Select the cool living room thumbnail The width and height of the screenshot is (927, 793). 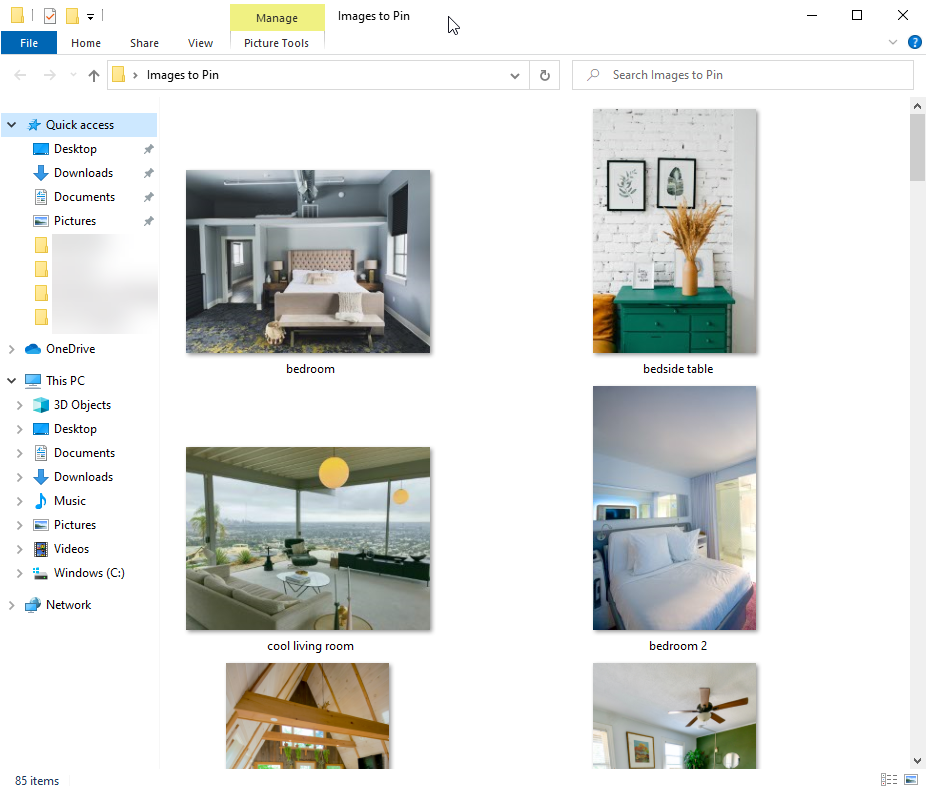[x=308, y=539]
